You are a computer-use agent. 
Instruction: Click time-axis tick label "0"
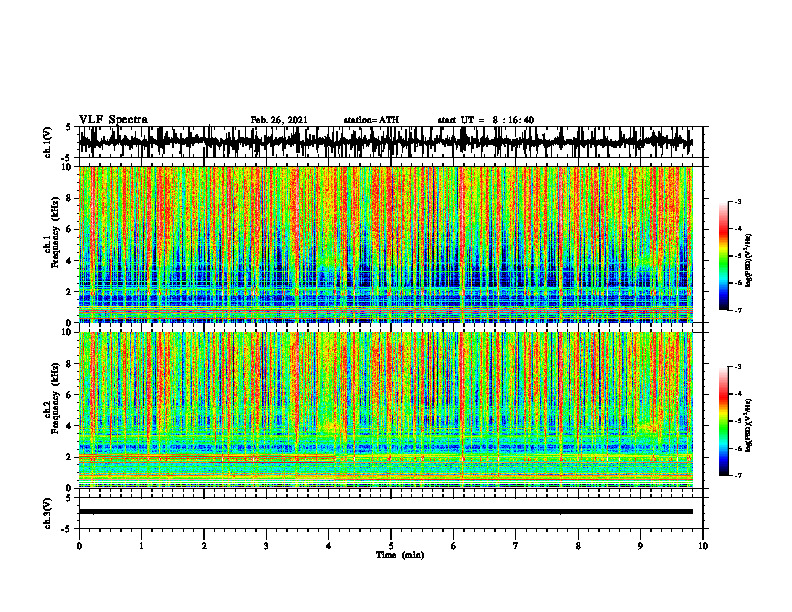pyautogui.click(x=79, y=546)
